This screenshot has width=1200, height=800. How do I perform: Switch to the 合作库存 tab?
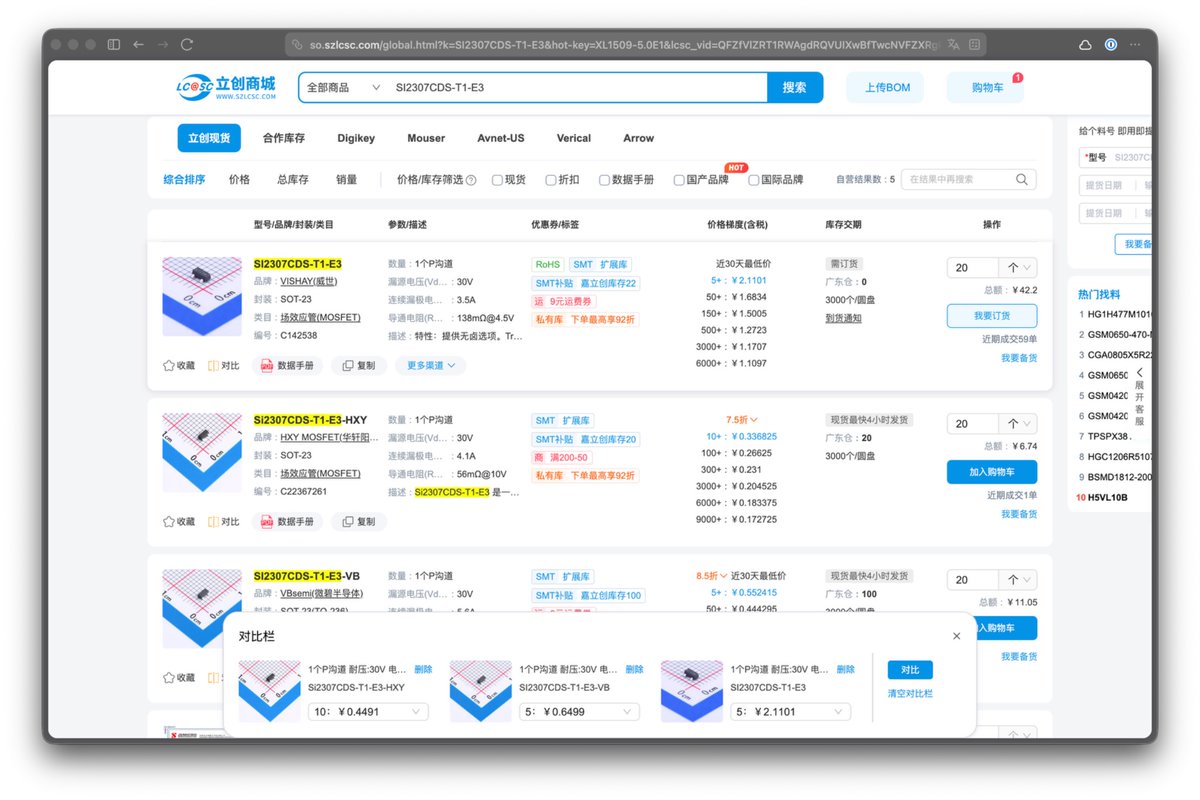pyautogui.click(x=284, y=138)
